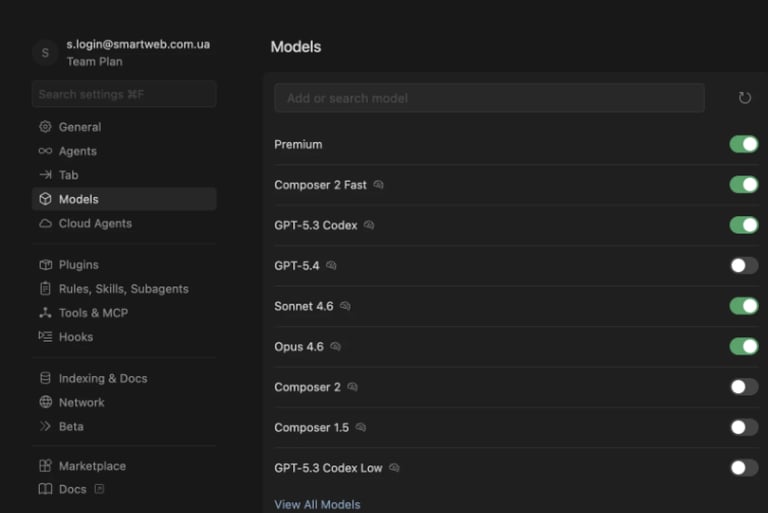
Task: Open the General settings section
Action: point(124,127)
